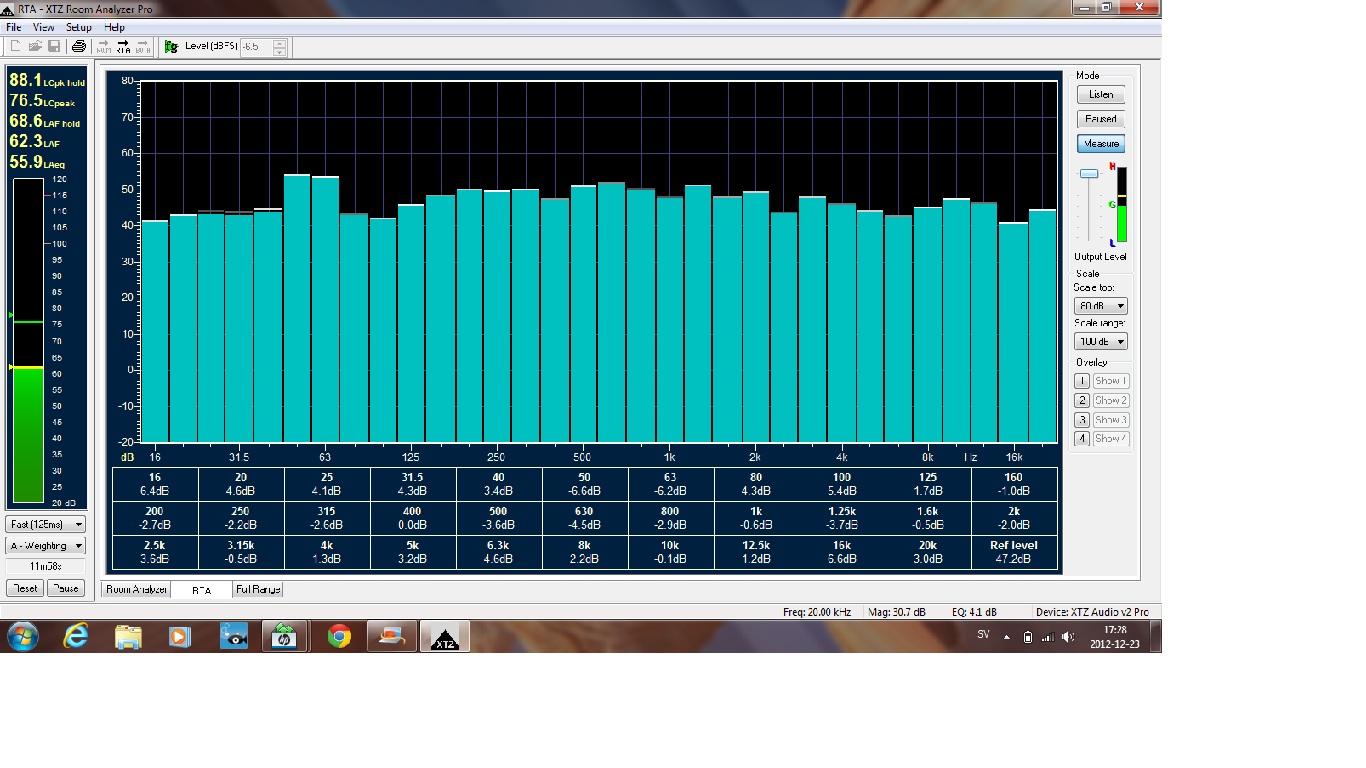
Task: Open the Scale top dropdown
Action: click(1101, 306)
